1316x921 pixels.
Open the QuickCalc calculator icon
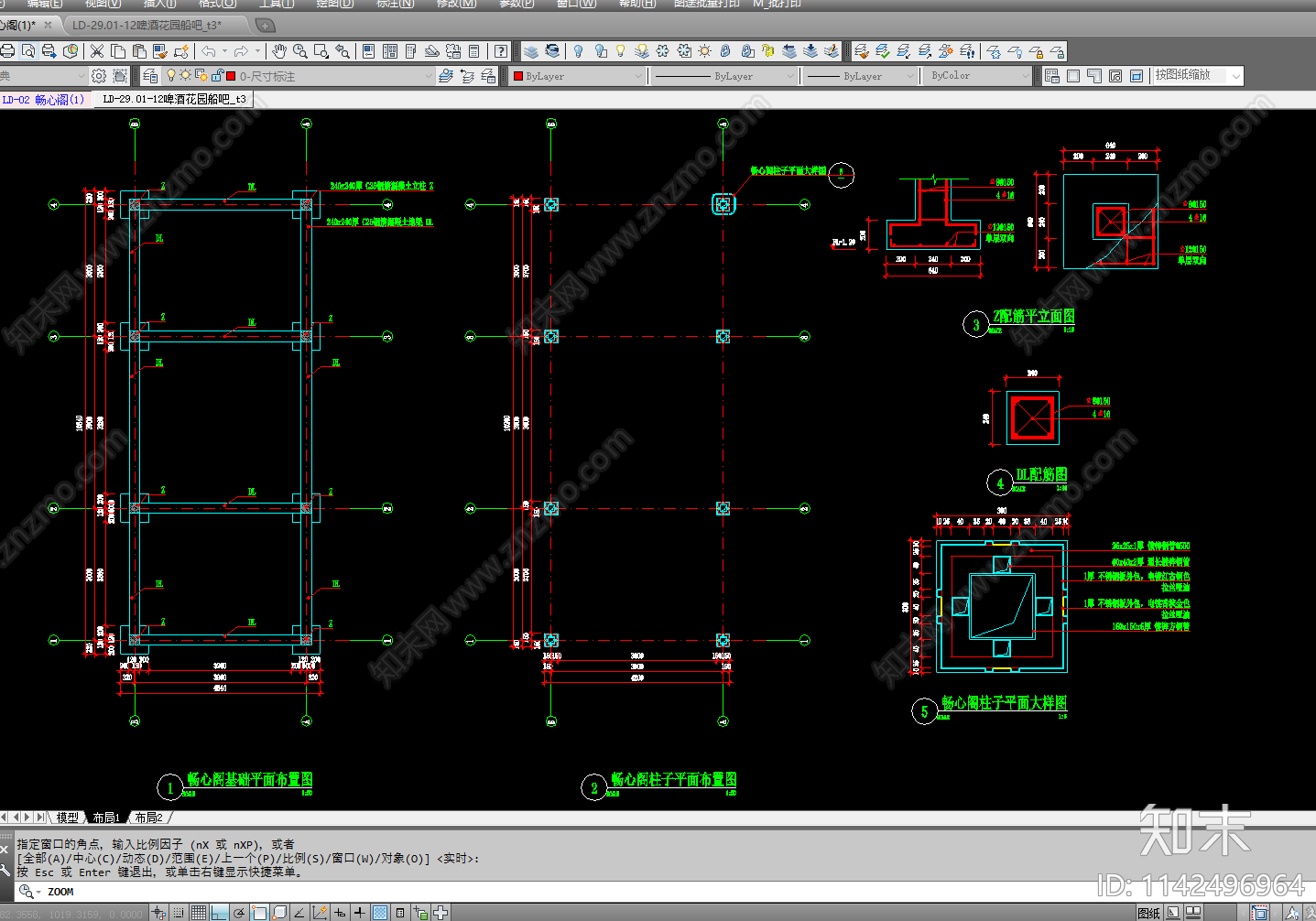click(x=473, y=51)
